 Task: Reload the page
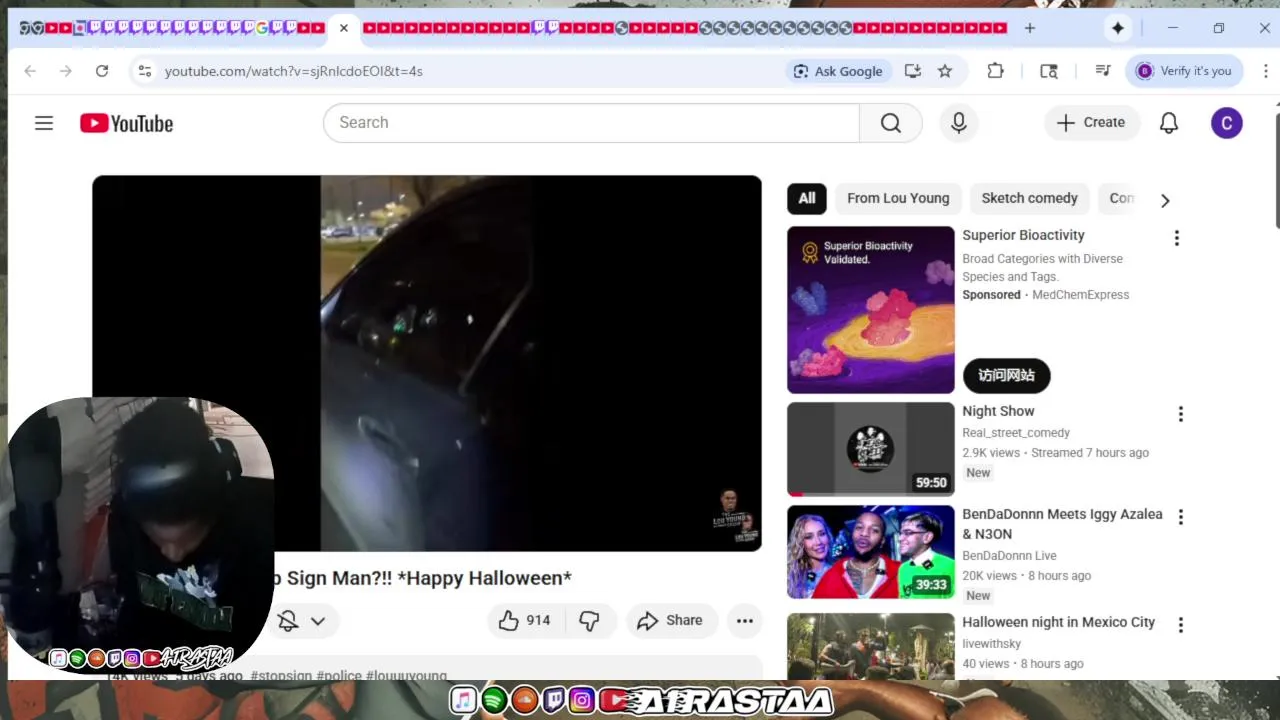tap(102, 71)
